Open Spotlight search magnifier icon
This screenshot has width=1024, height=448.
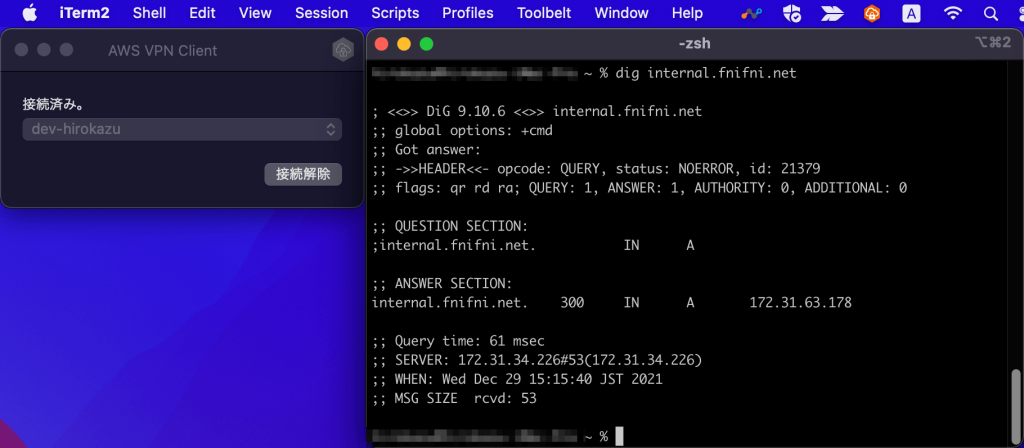989,13
